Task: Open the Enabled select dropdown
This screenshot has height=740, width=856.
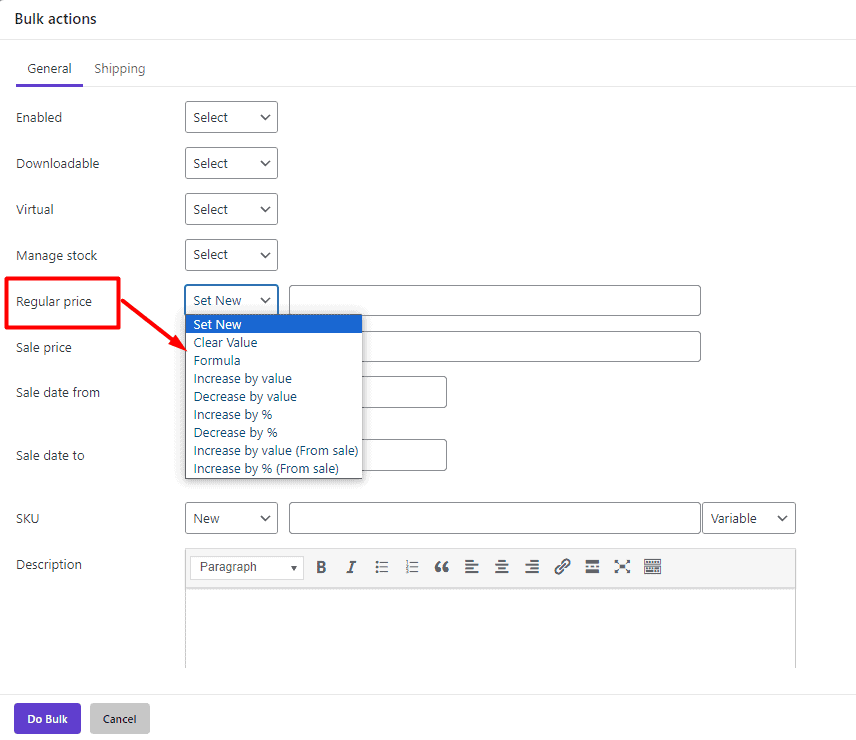Action: 231,117
